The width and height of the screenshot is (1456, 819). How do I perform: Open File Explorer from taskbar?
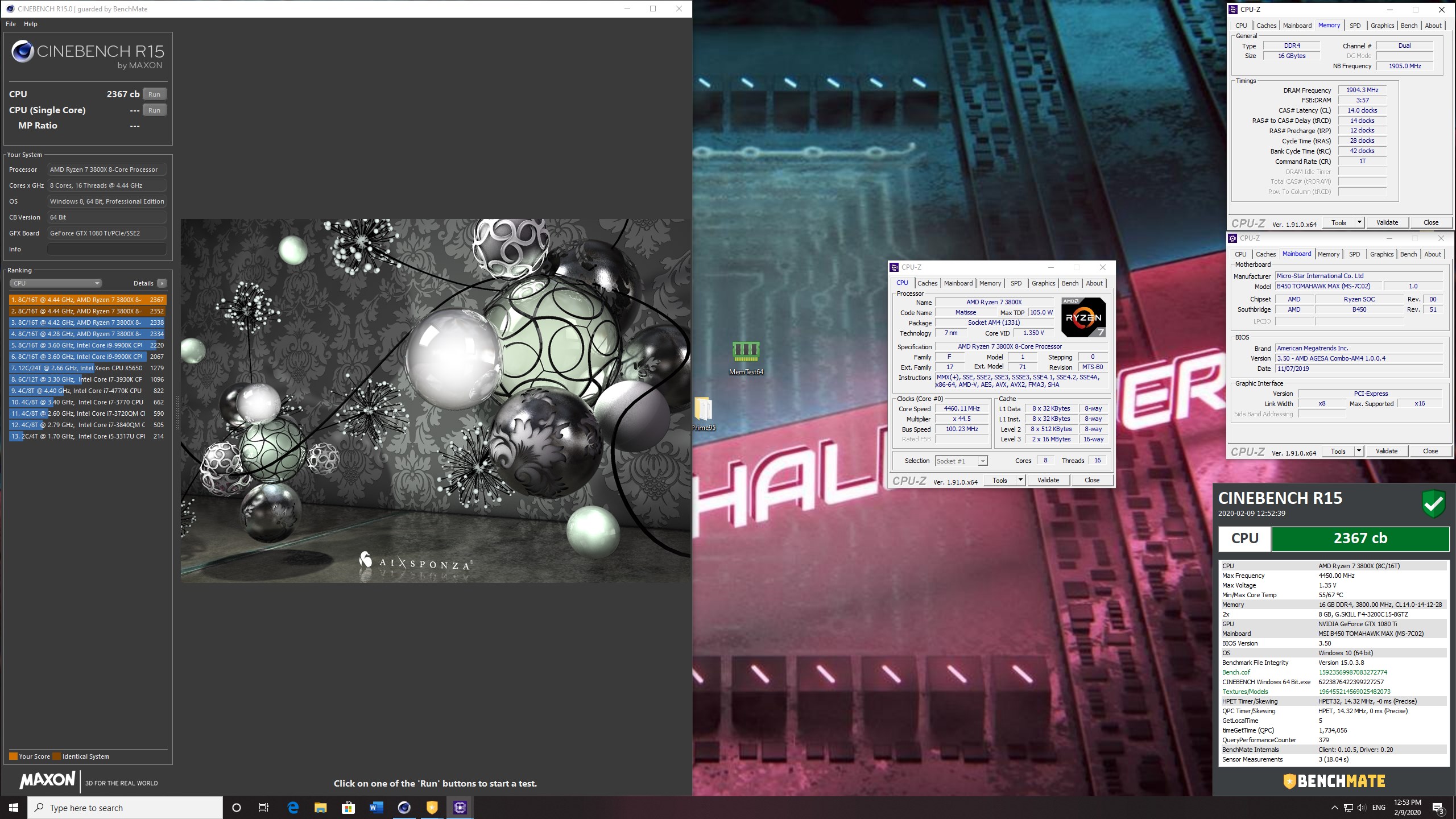point(321,808)
